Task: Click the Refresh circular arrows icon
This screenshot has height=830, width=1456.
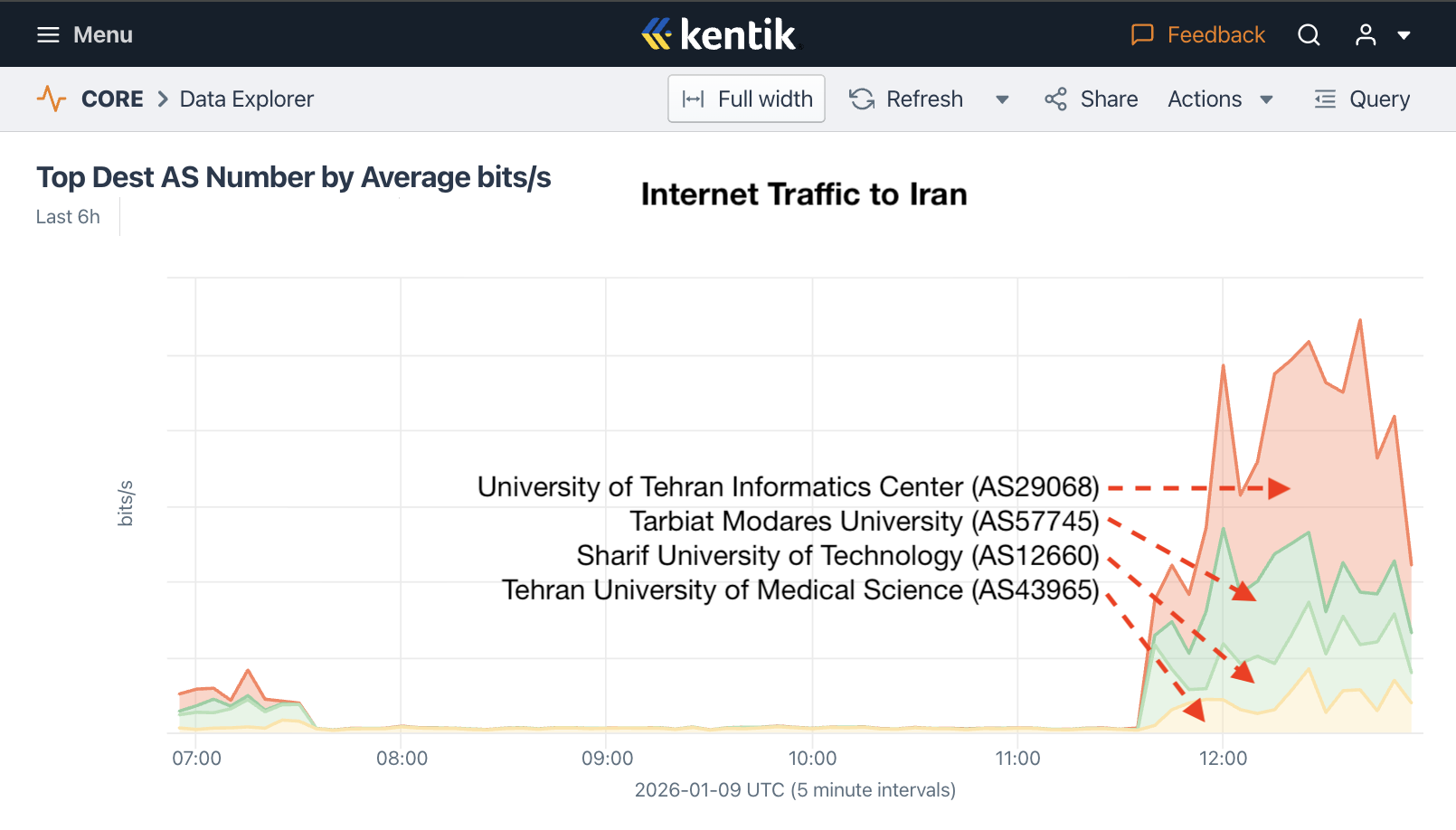Action: click(862, 99)
